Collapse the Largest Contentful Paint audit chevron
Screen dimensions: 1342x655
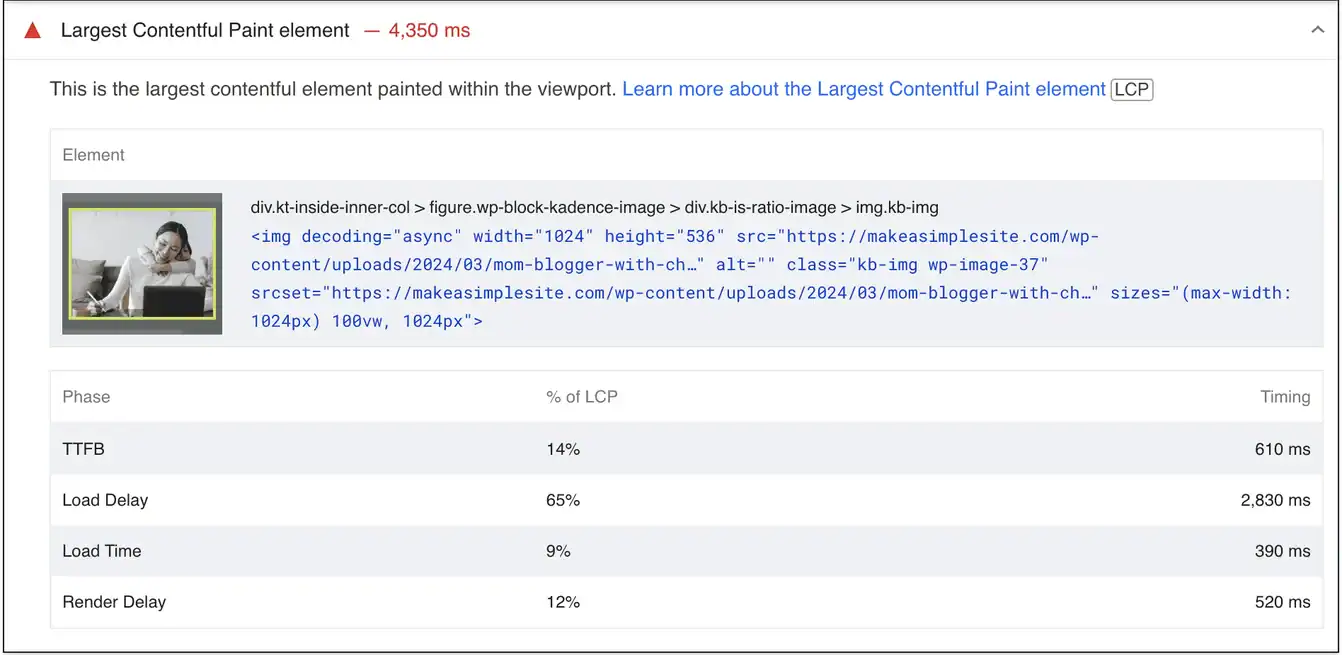point(1317,31)
